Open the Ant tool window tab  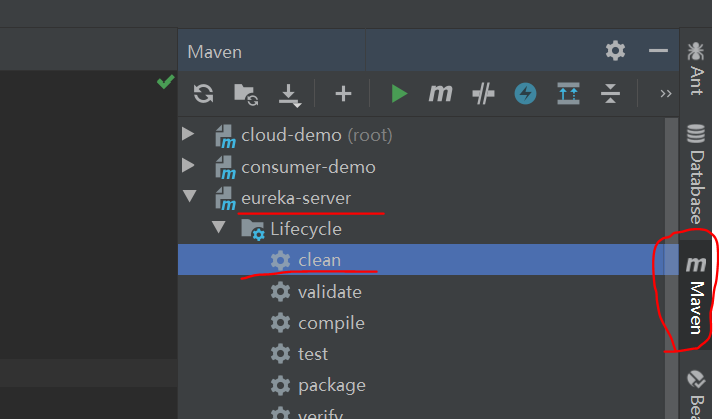696,69
